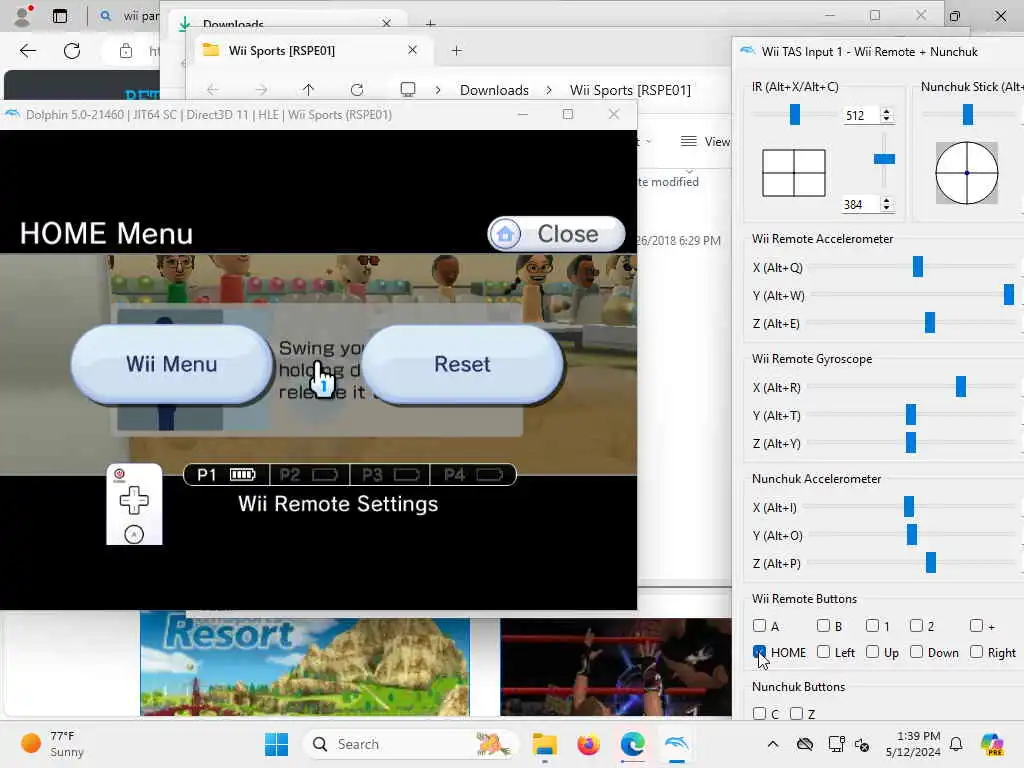Go up one folder in File Explorer
1024x768 pixels.
308,89
